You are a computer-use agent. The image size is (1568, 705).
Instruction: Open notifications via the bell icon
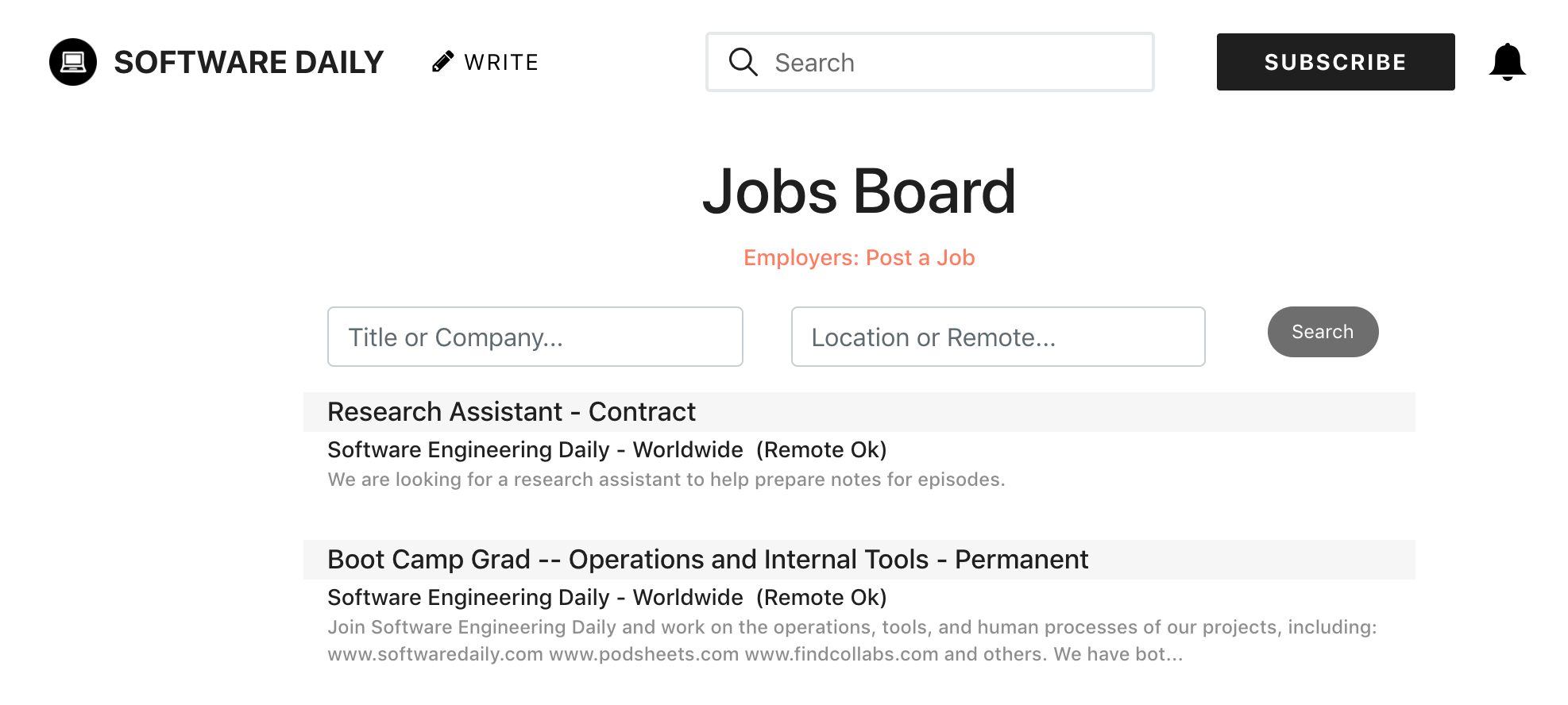[1507, 62]
